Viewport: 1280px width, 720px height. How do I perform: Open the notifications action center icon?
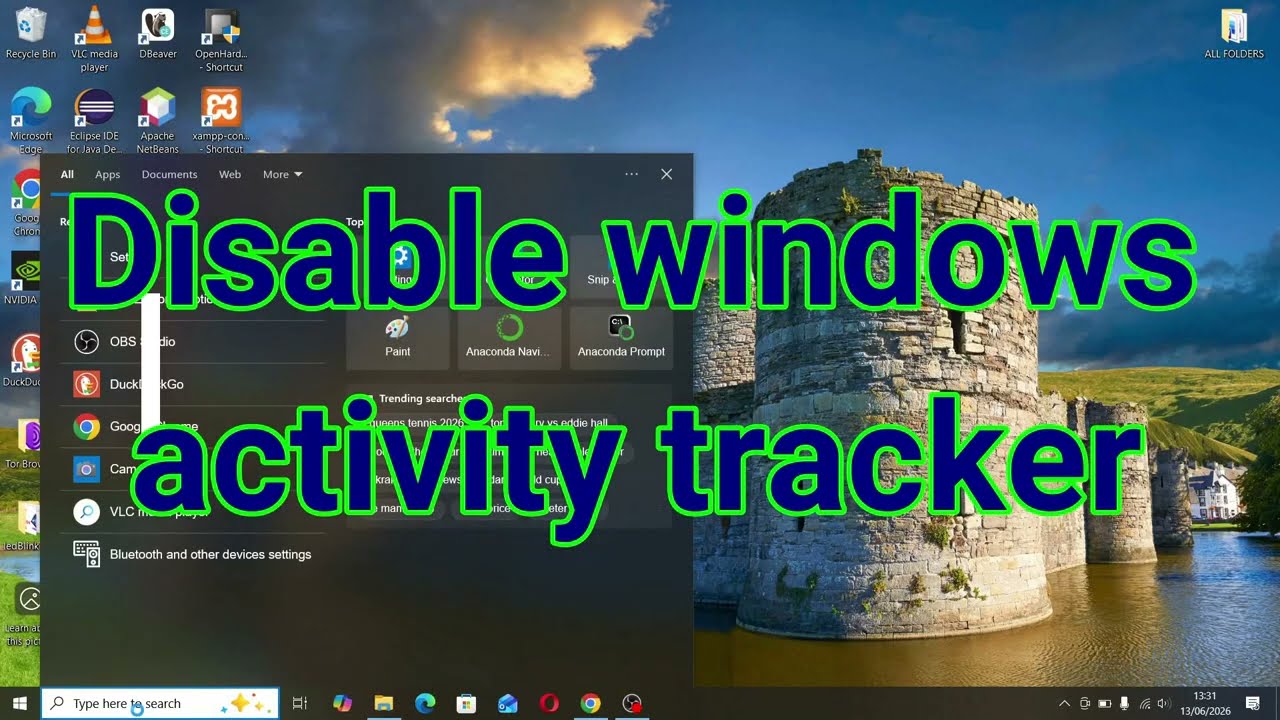[x=1253, y=703]
